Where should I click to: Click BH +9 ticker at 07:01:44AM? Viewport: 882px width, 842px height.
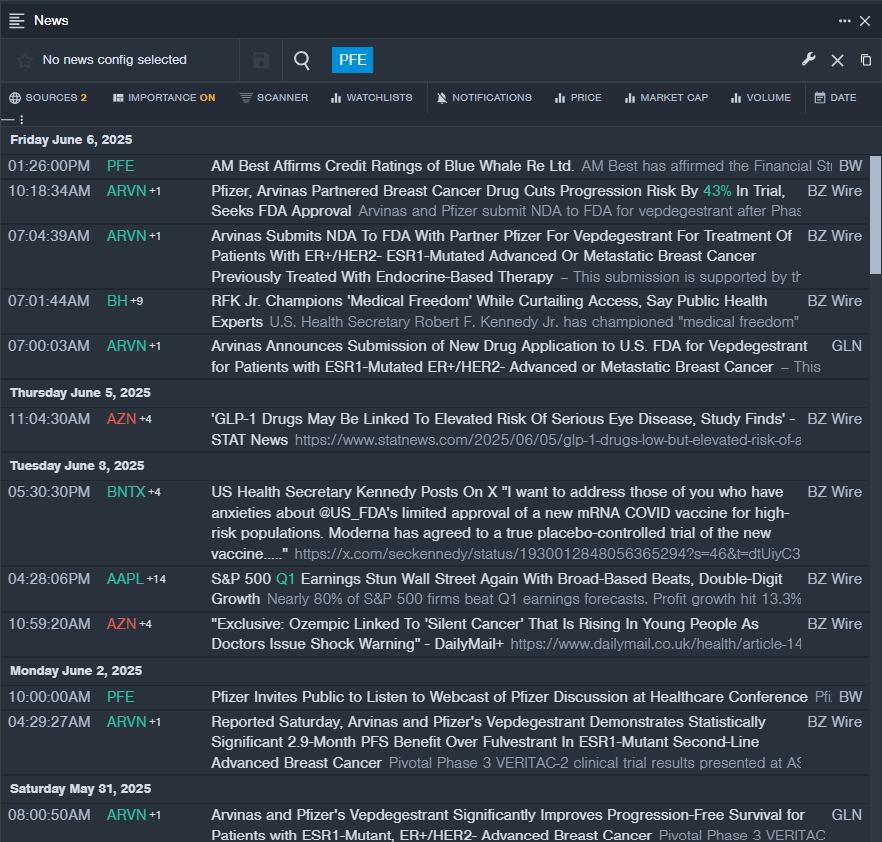tap(125, 301)
